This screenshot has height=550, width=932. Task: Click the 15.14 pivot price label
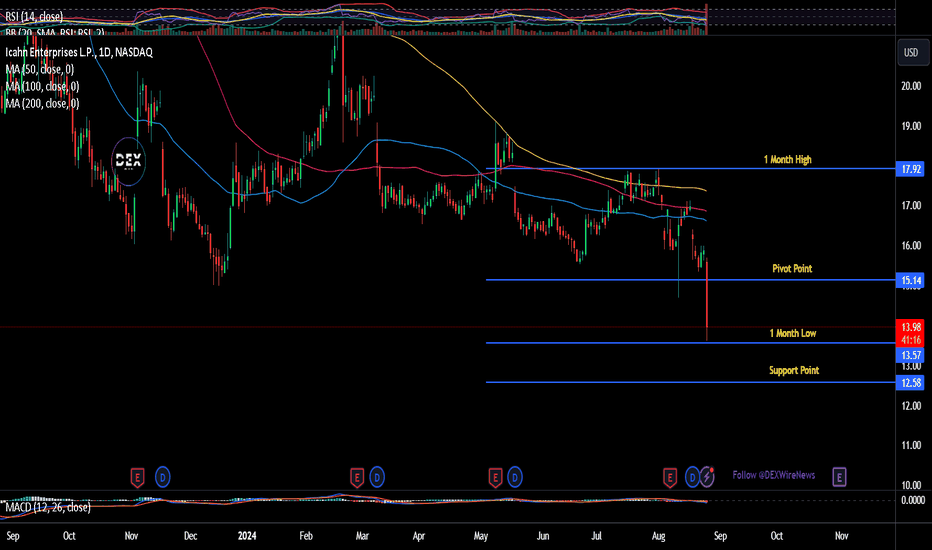click(x=911, y=281)
